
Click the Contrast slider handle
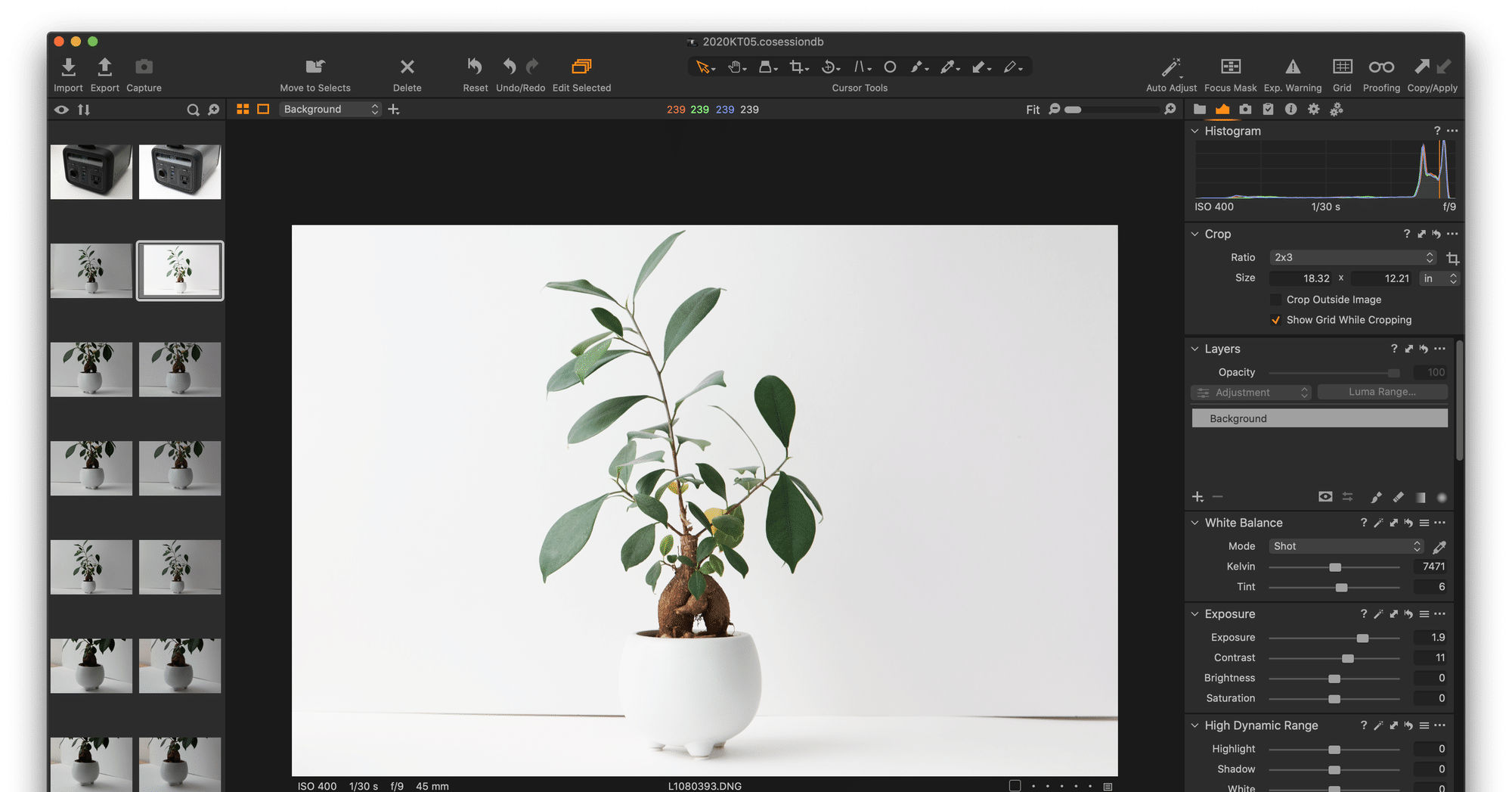(x=1348, y=659)
